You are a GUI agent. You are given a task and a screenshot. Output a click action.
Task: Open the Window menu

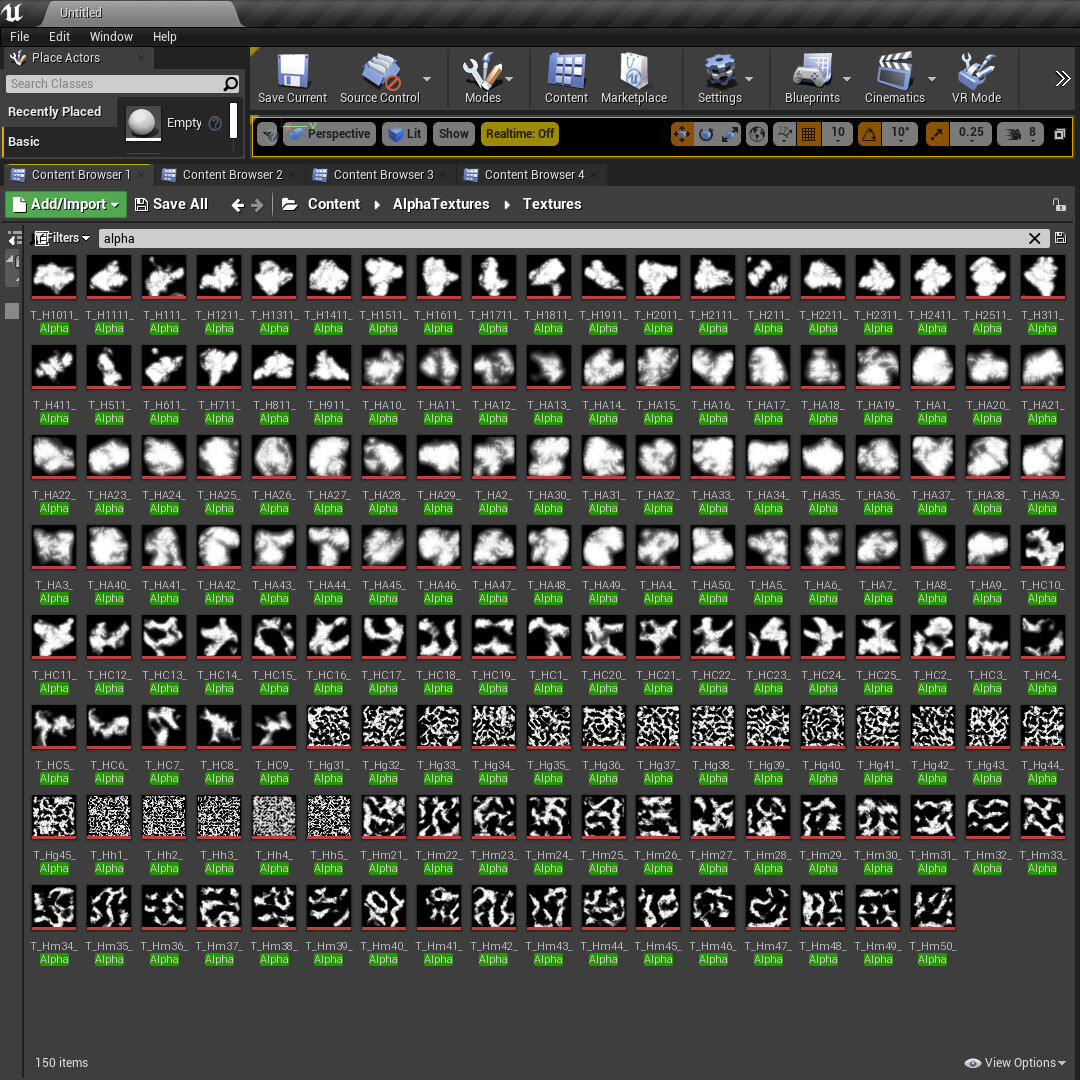pos(111,37)
